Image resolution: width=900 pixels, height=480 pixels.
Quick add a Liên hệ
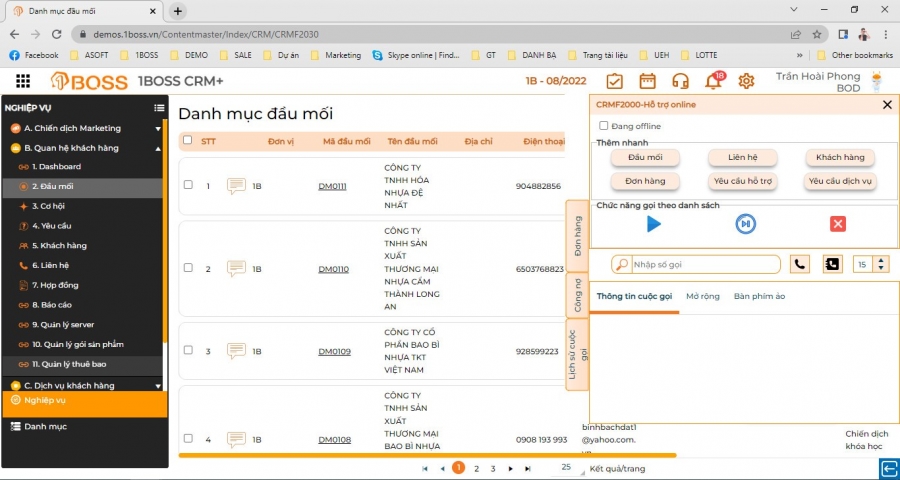(743, 157)
